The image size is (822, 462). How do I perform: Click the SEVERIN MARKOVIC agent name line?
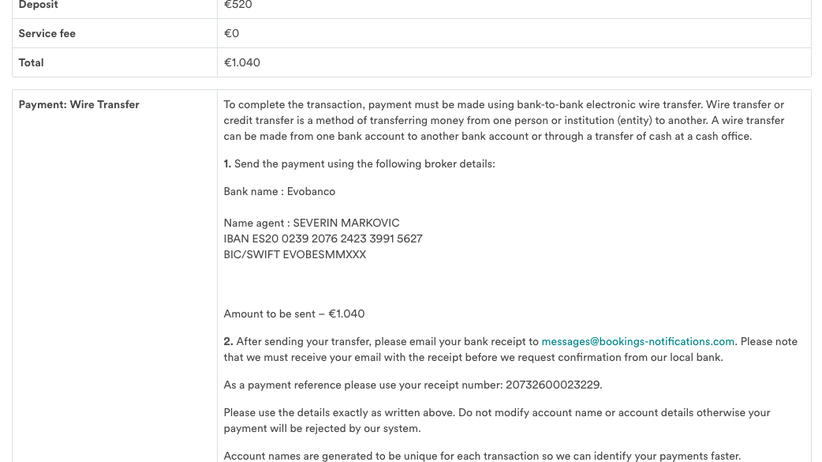point(311,224)
